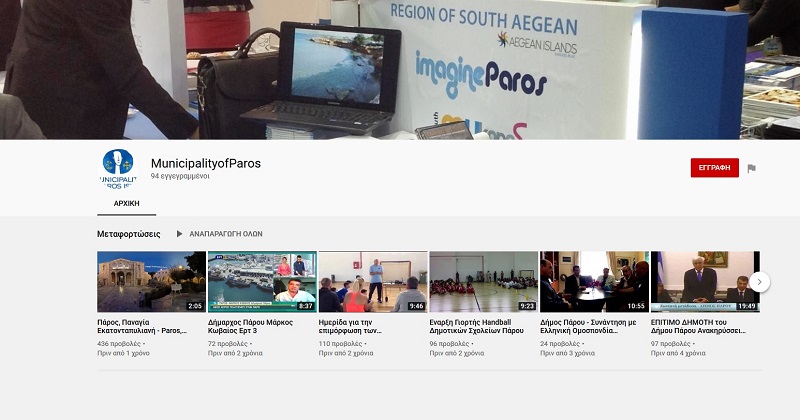Click title 'Πάρος, Παναγία Εκατονταπυλιανή'
This screenshot has height=420, width=800.
[142, 326]
